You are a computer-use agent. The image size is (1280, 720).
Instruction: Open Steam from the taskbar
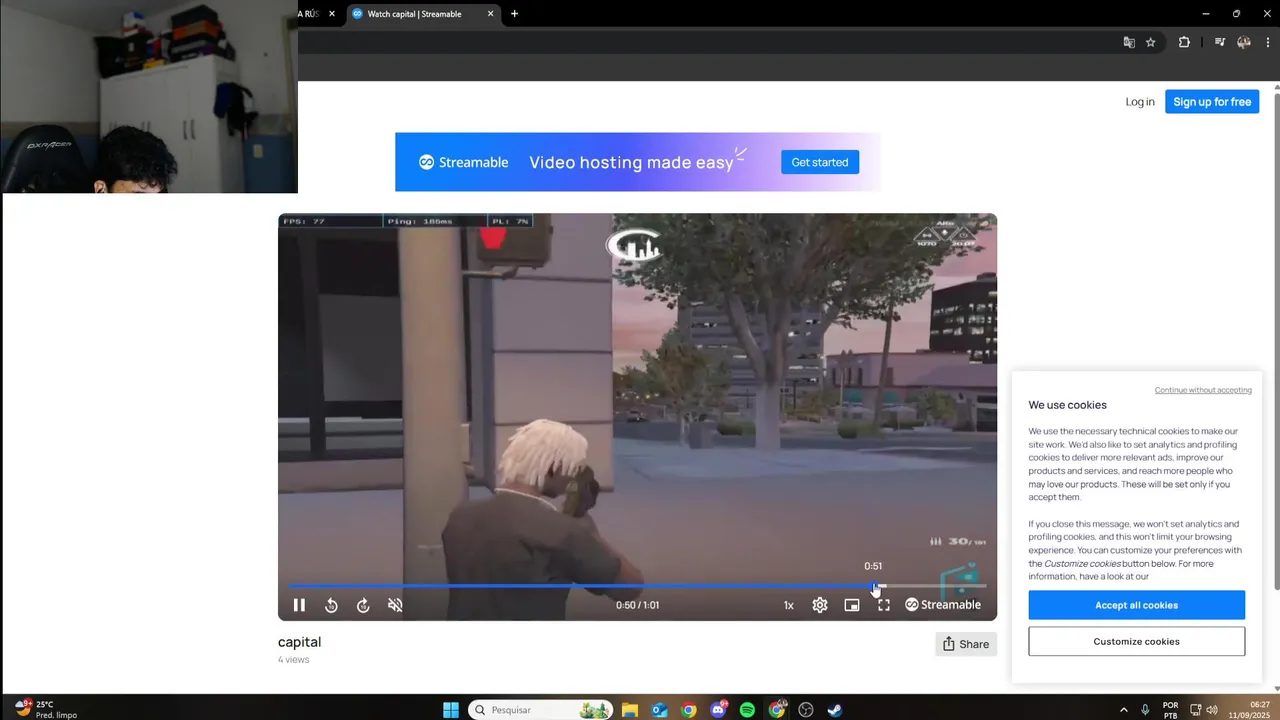point(835,710)
